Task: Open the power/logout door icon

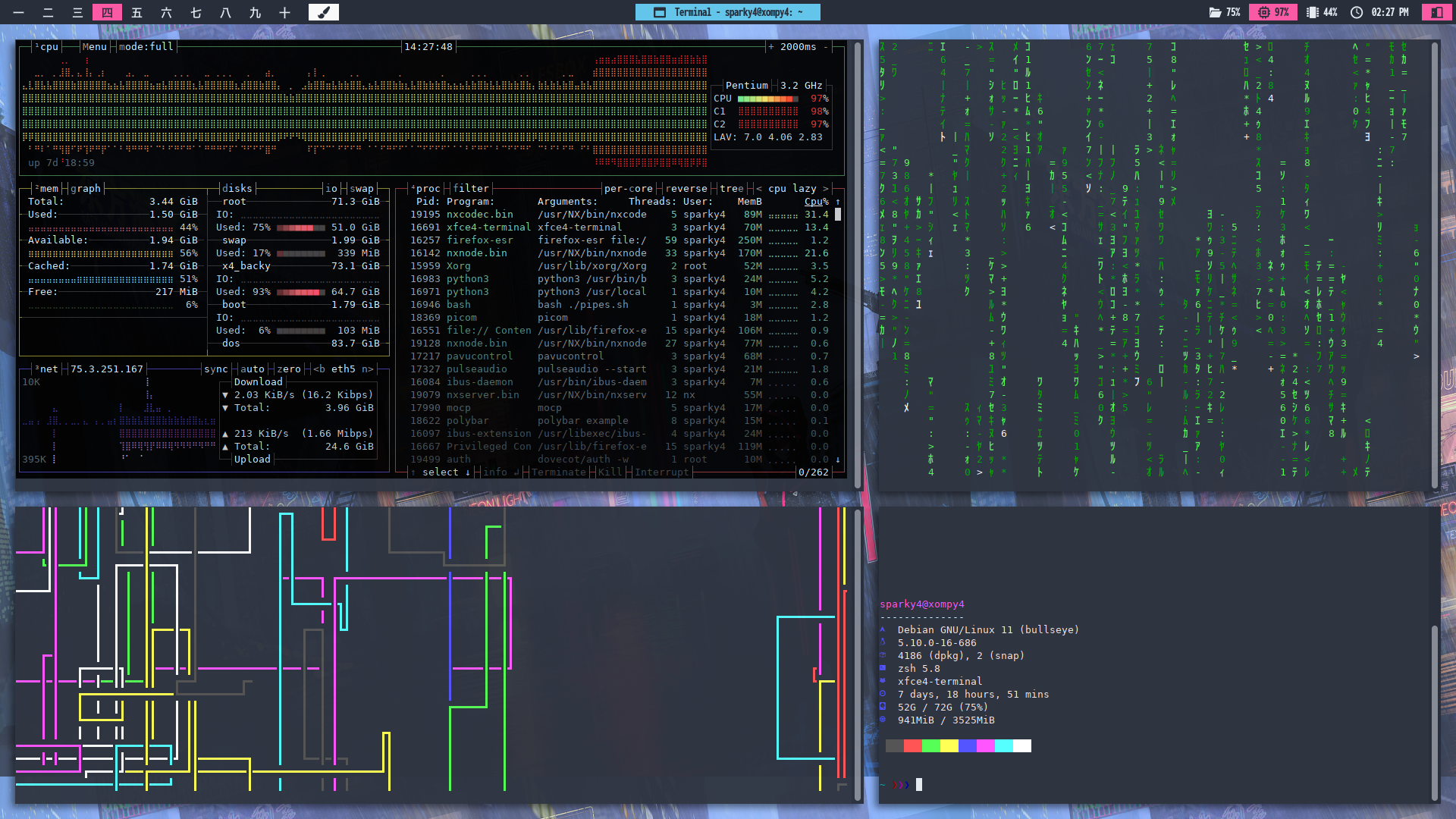Action: pyautogui.click(x=1436, y=12)
